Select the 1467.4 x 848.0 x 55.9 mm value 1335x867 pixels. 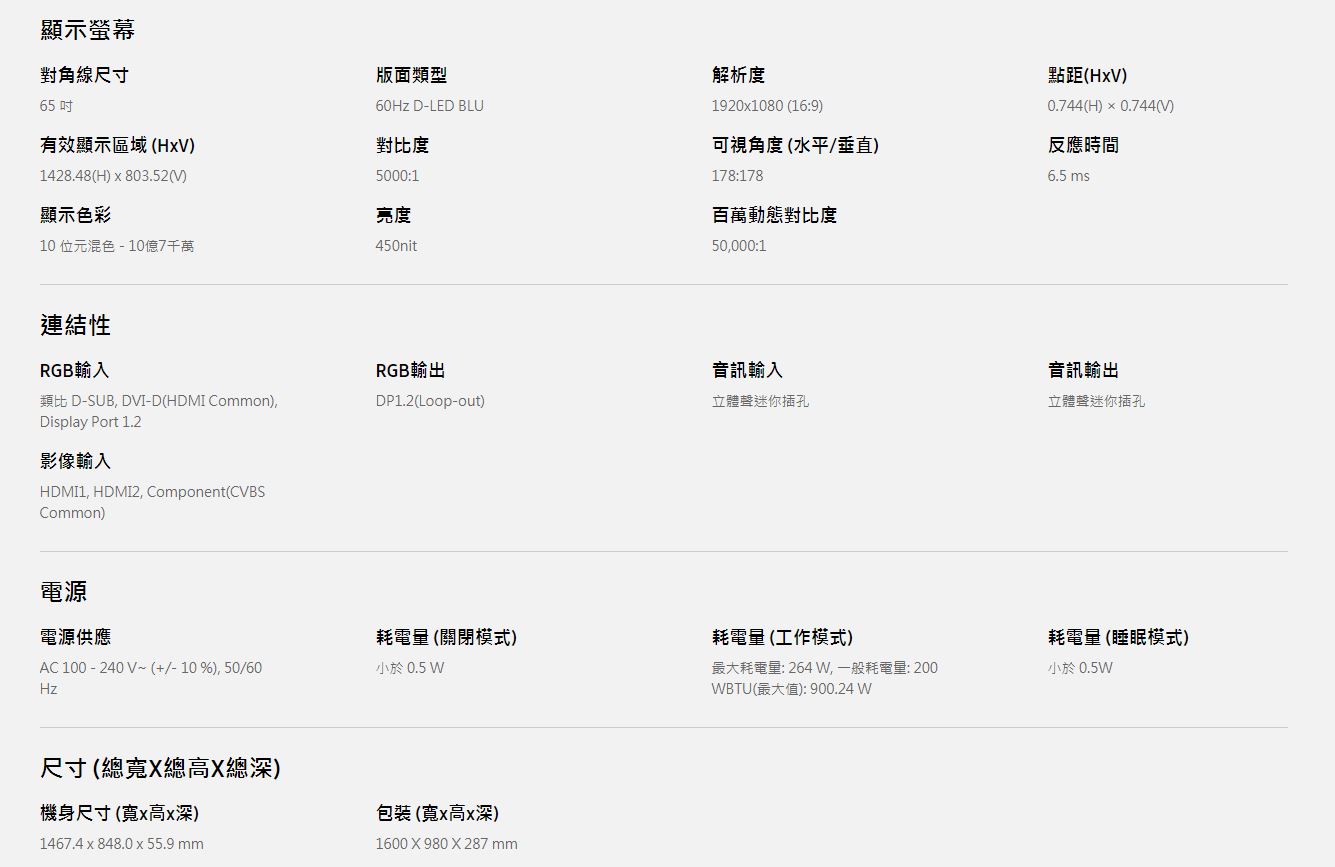tap(121, 844)
